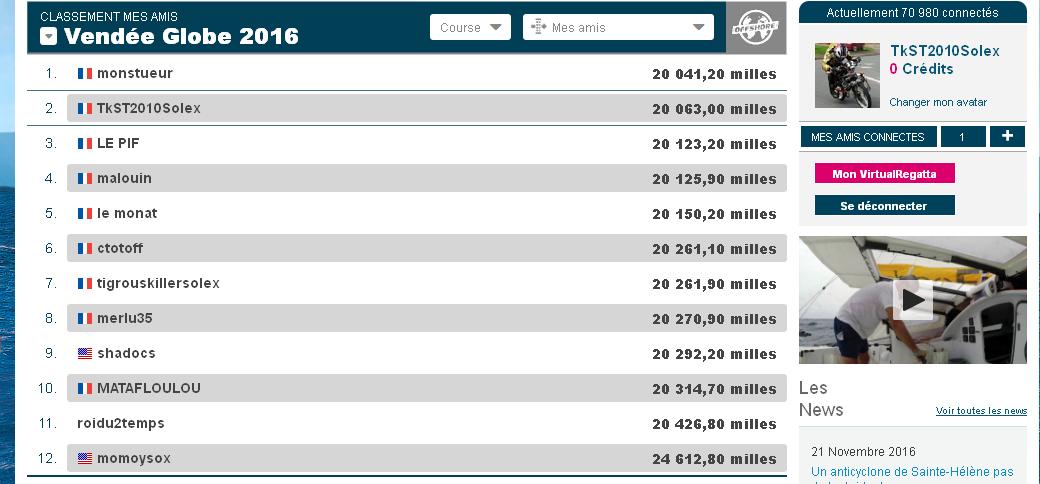Open the anticyclone de Sainte-Hélène news article
Image resolution: width=1040 pixels, height=484 pixels.
point(912,471)
